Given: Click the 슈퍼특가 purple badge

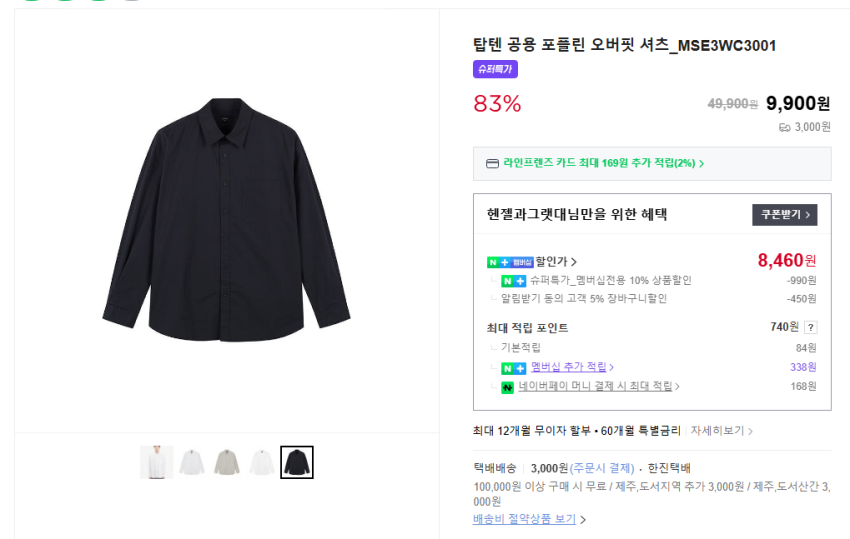Looking at the screenshot, I should click(495, 70).
